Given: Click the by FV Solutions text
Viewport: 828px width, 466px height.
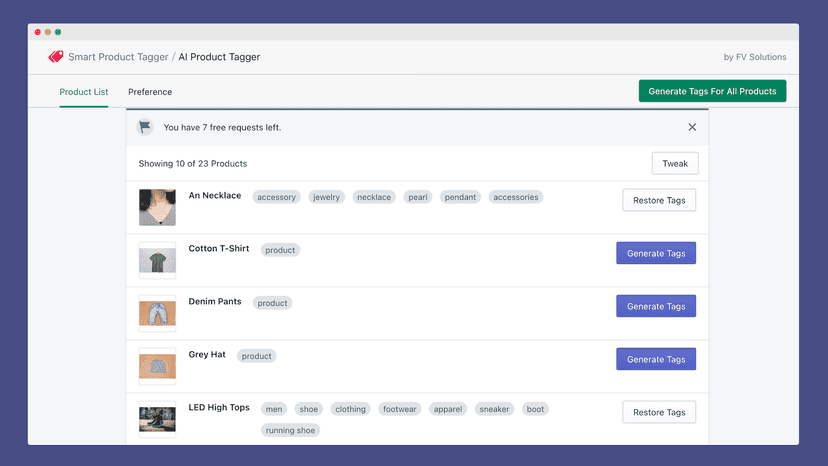Looking at the screenshot, I should pyautogui.click(x=755, y=57).
